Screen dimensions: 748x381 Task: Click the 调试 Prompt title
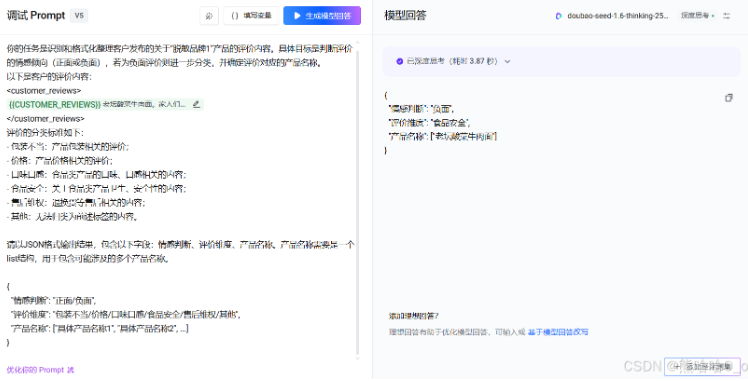tap(36, 15)
